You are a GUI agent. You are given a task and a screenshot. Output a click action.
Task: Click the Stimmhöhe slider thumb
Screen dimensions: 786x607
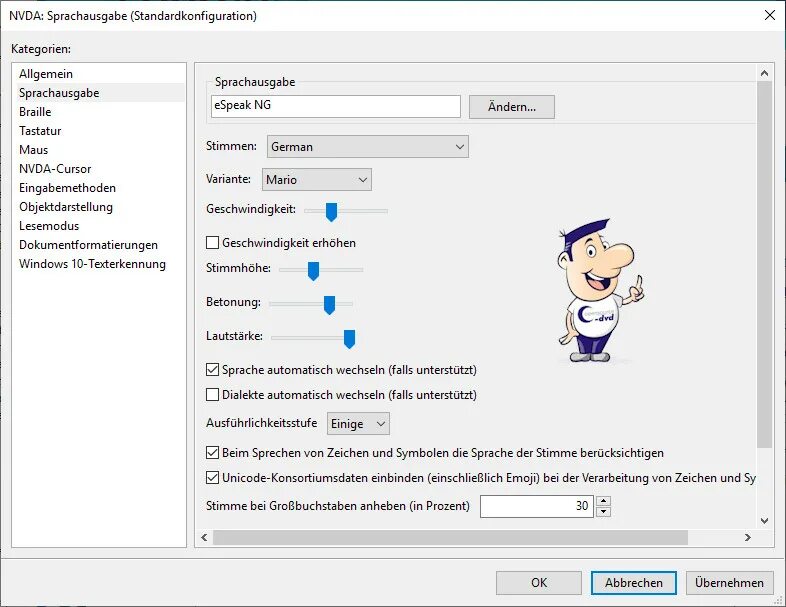(313, 271)
